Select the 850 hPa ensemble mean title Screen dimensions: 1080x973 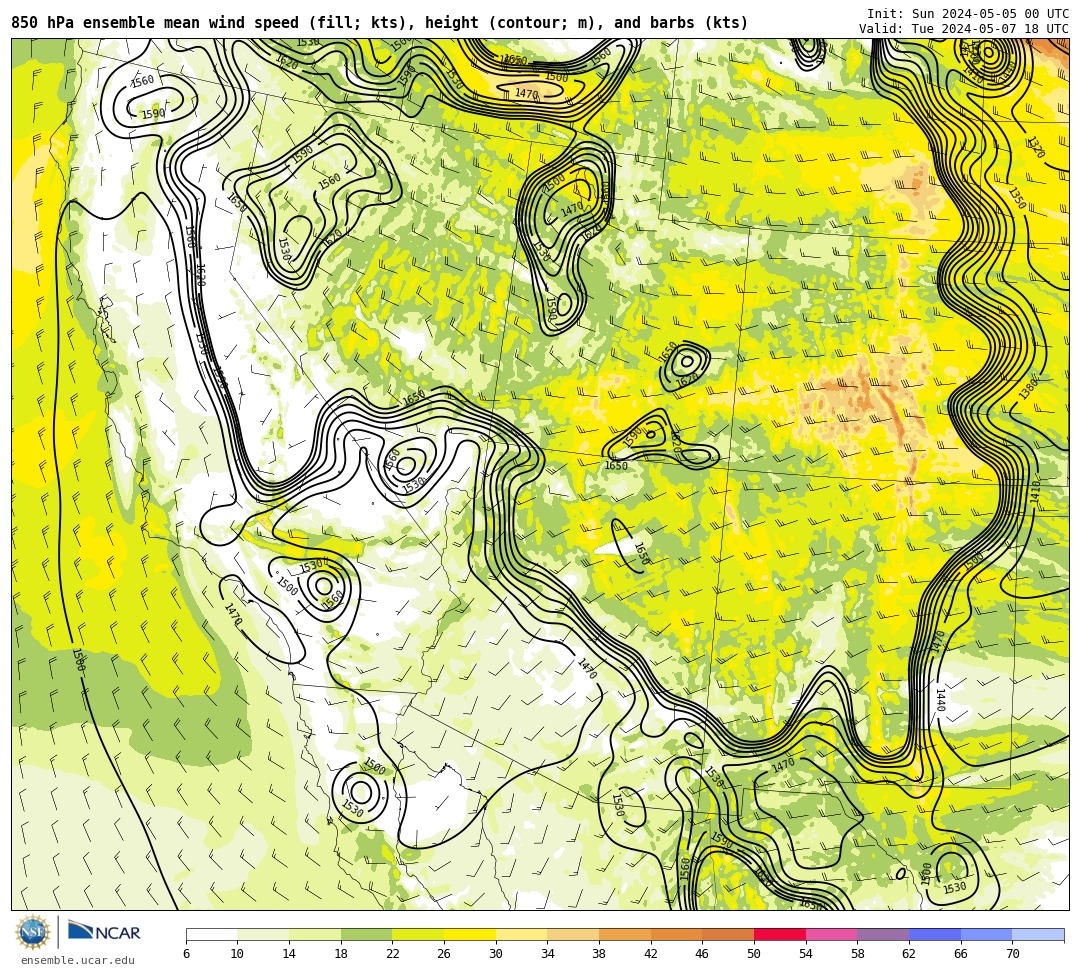pos(380,23)
